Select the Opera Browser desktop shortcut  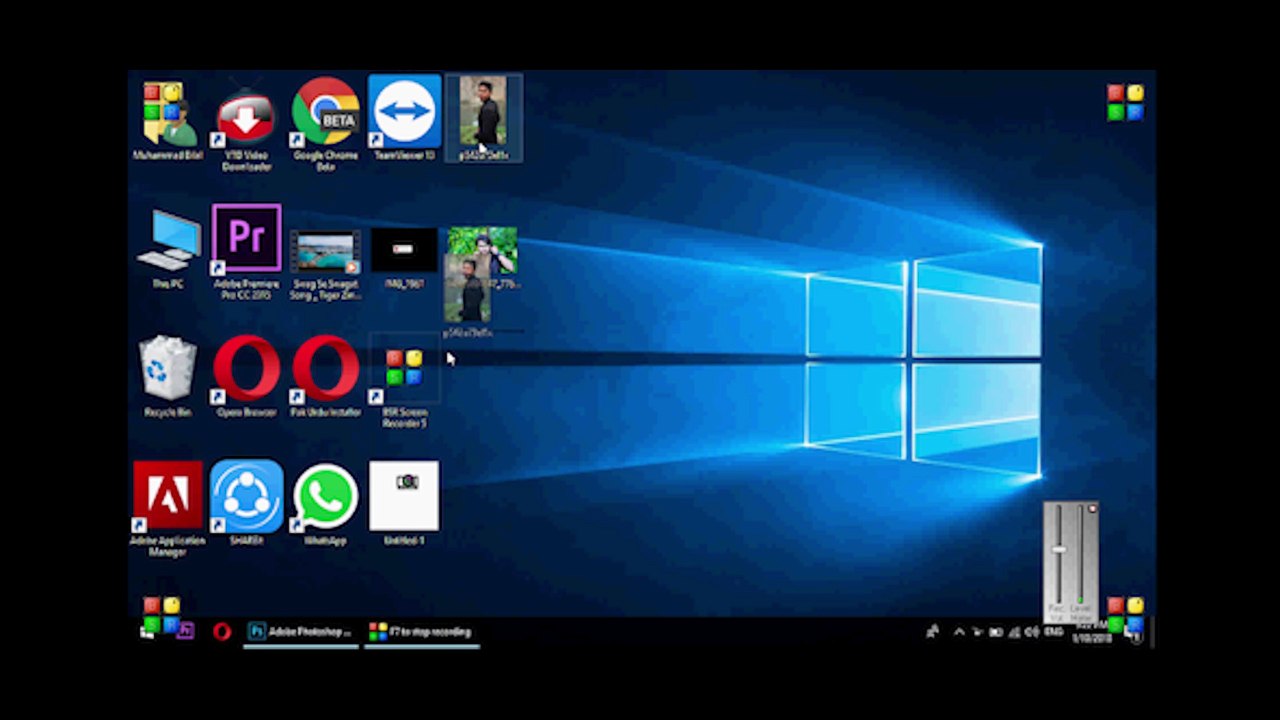[x=246, y=377]
